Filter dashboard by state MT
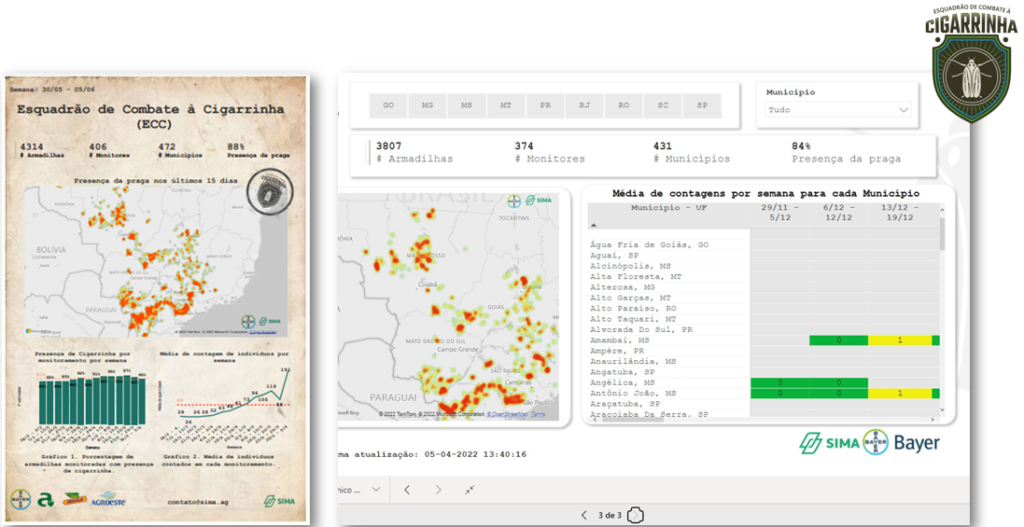Image resolution: width=1024 pixels, height=527 pixels. [505, 106]
